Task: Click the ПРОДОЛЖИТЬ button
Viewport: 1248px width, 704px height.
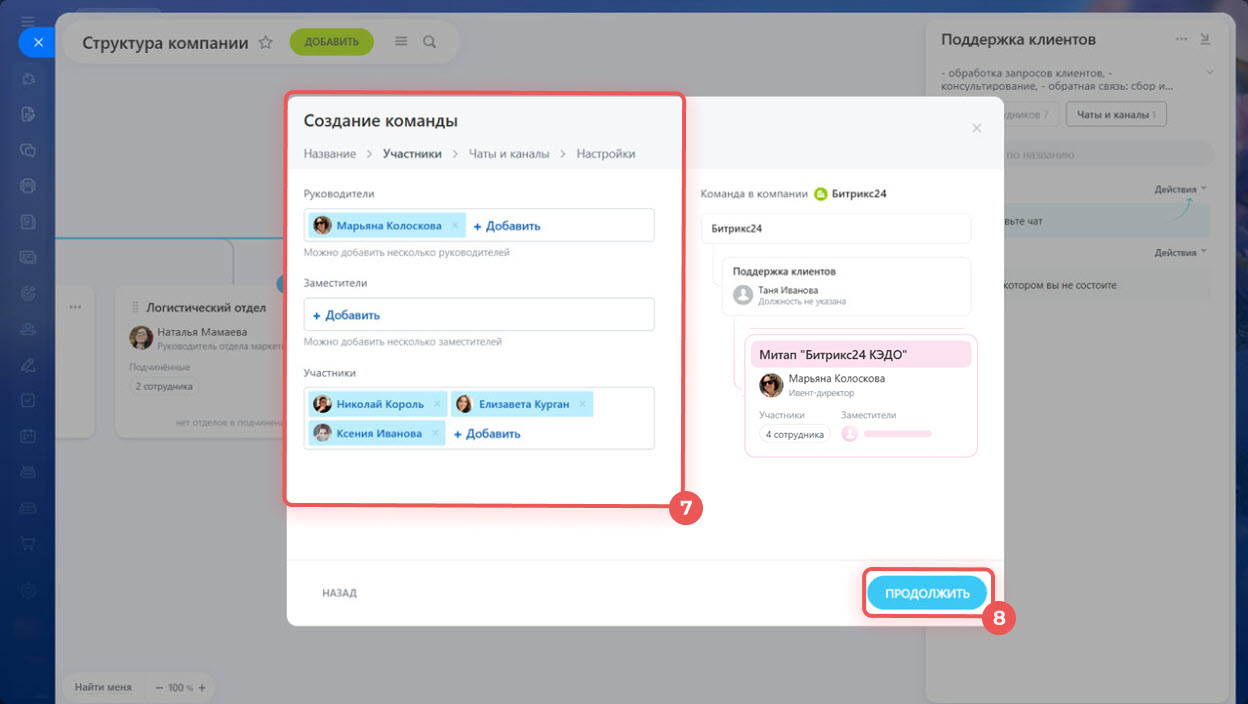Action: pos(927,593)
